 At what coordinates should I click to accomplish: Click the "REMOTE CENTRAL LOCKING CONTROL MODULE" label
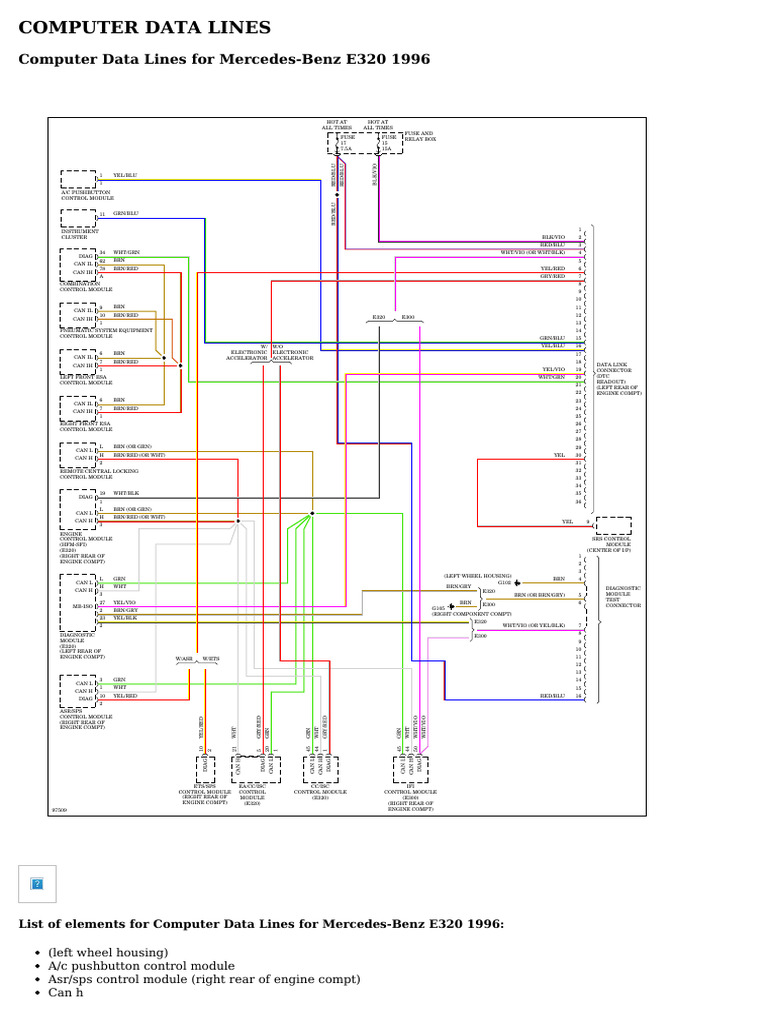point(99,473)
